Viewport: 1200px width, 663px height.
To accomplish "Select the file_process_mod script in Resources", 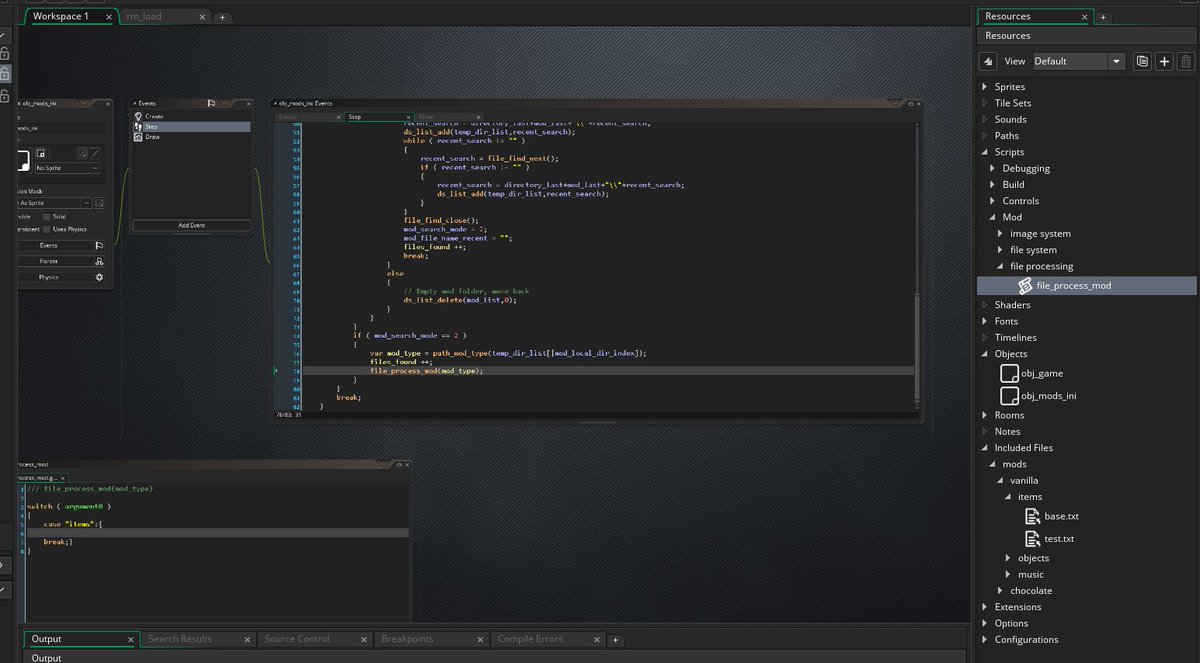I will tap(1075, 285).
